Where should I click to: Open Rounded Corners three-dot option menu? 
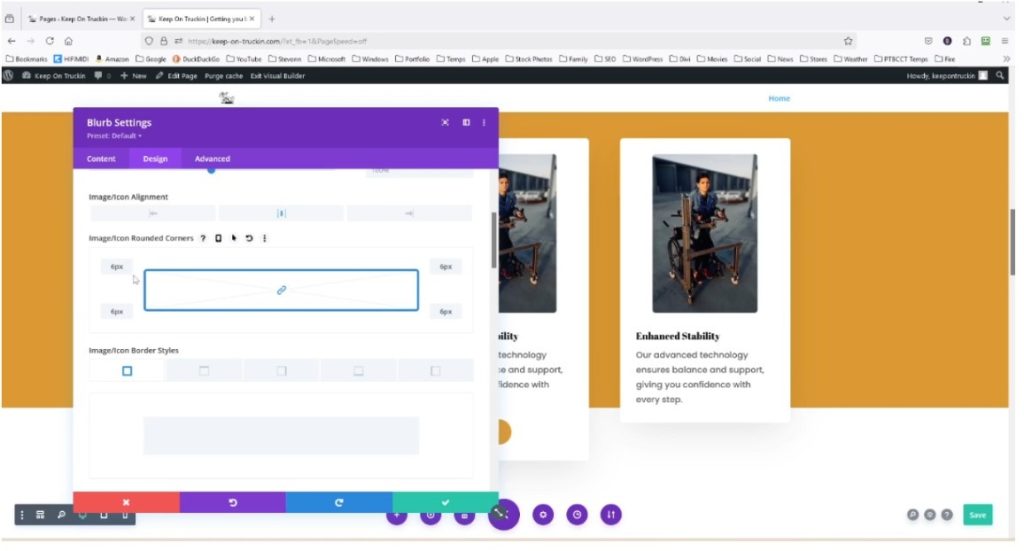(264, 238)
